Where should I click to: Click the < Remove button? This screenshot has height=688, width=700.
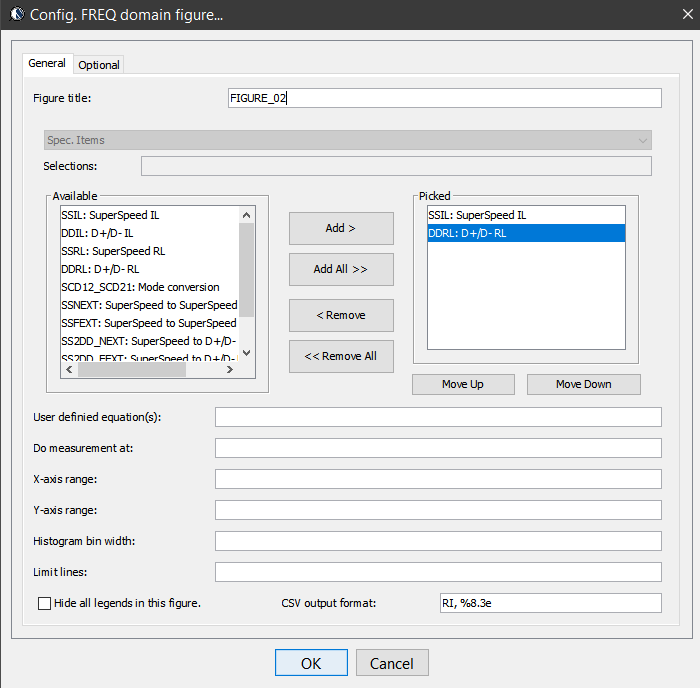coord(341,315)
